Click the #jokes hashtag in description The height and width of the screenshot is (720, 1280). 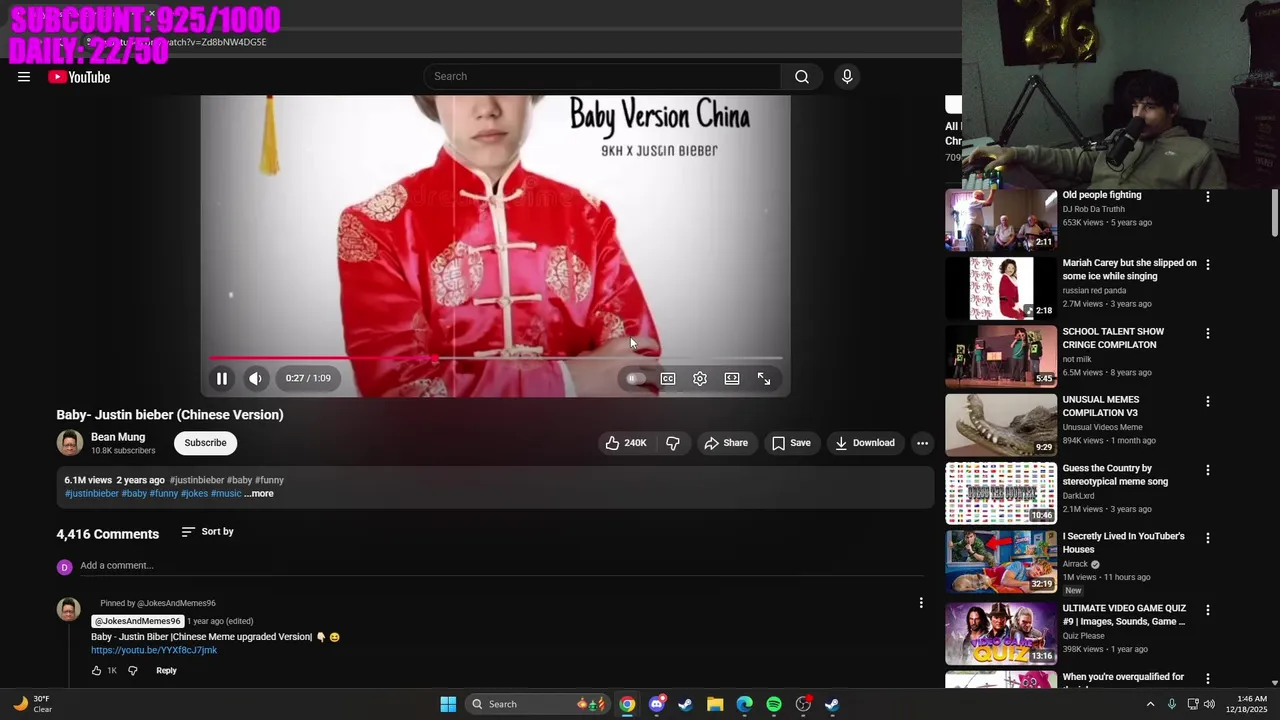click(x=194, y=494)
